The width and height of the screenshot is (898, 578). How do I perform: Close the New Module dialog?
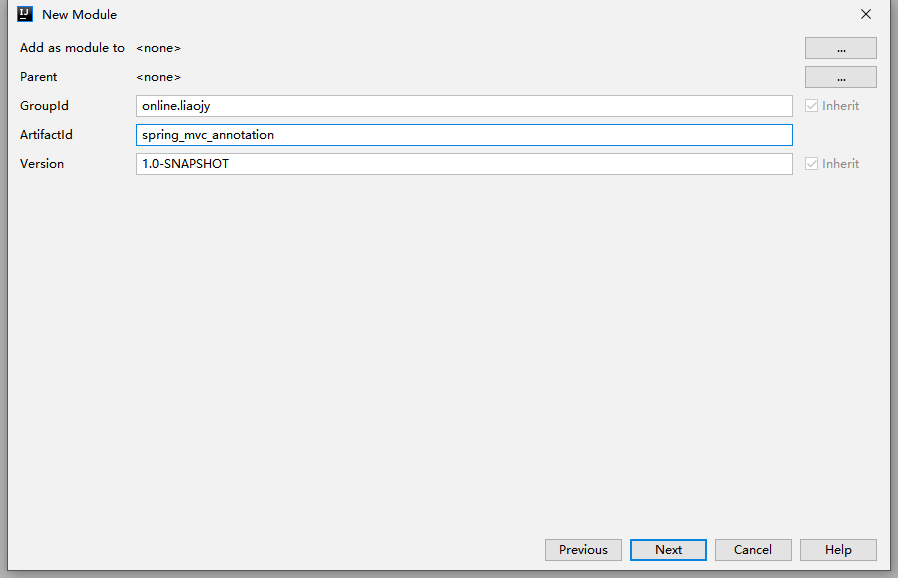(x=865, y=14)
